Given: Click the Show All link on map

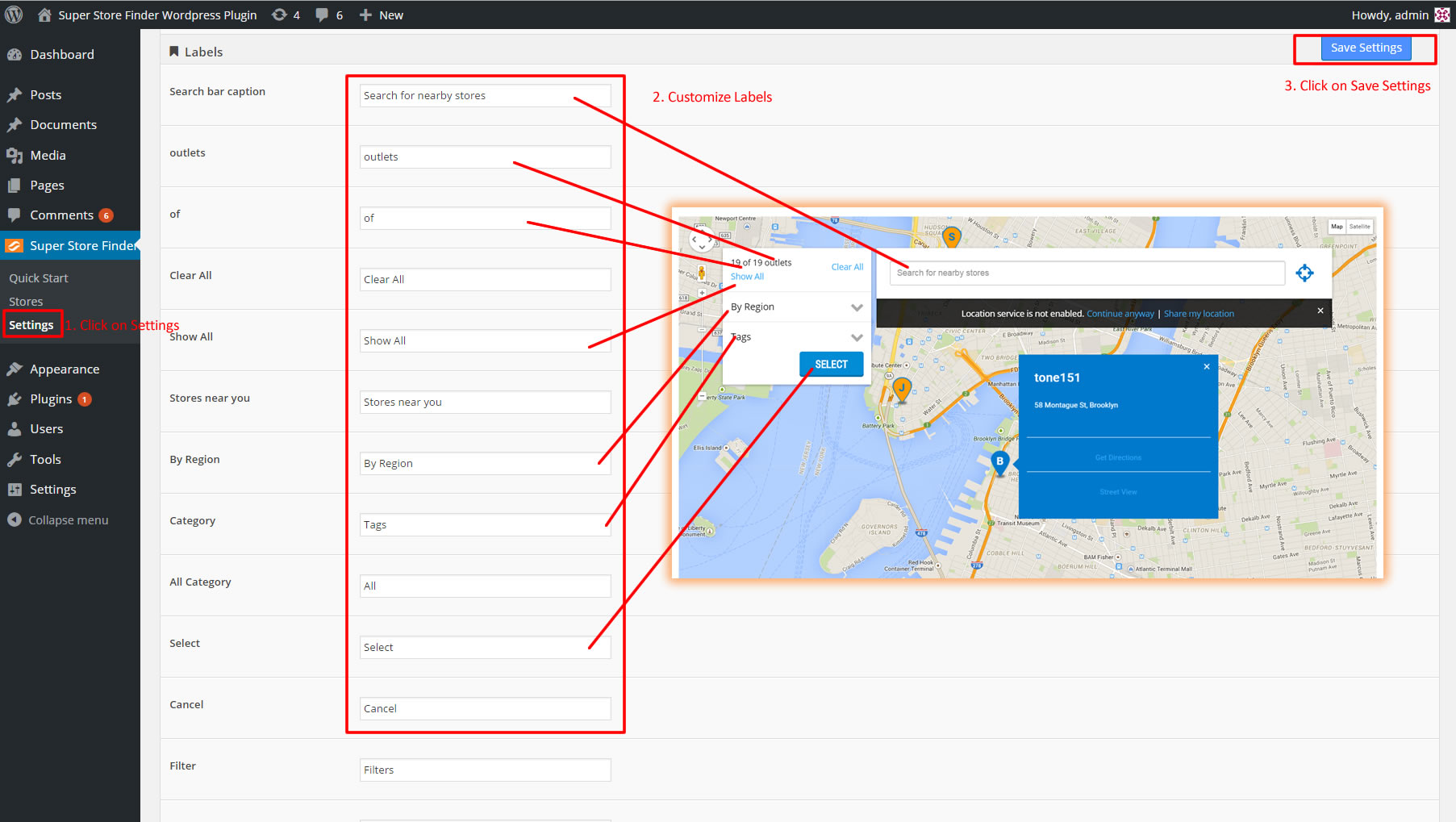Looking at the screenshot, I should click(747, 277).
